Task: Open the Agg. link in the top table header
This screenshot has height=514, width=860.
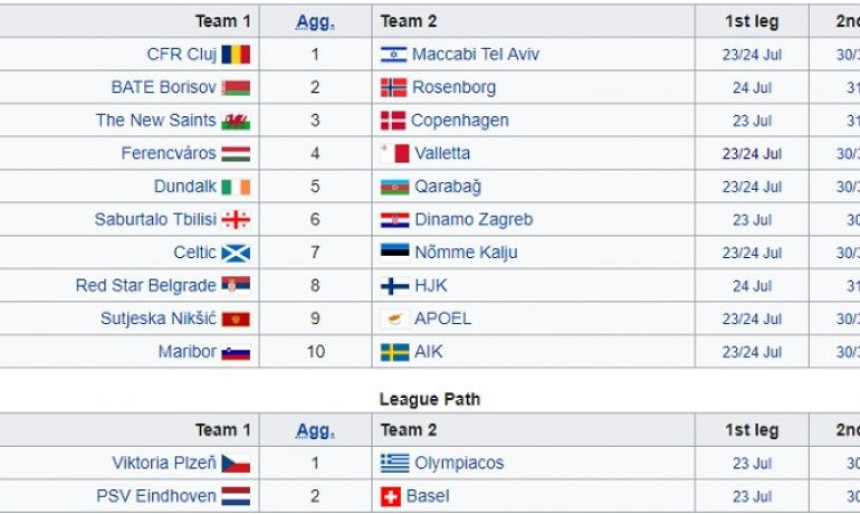Action: tap(315, 22)
